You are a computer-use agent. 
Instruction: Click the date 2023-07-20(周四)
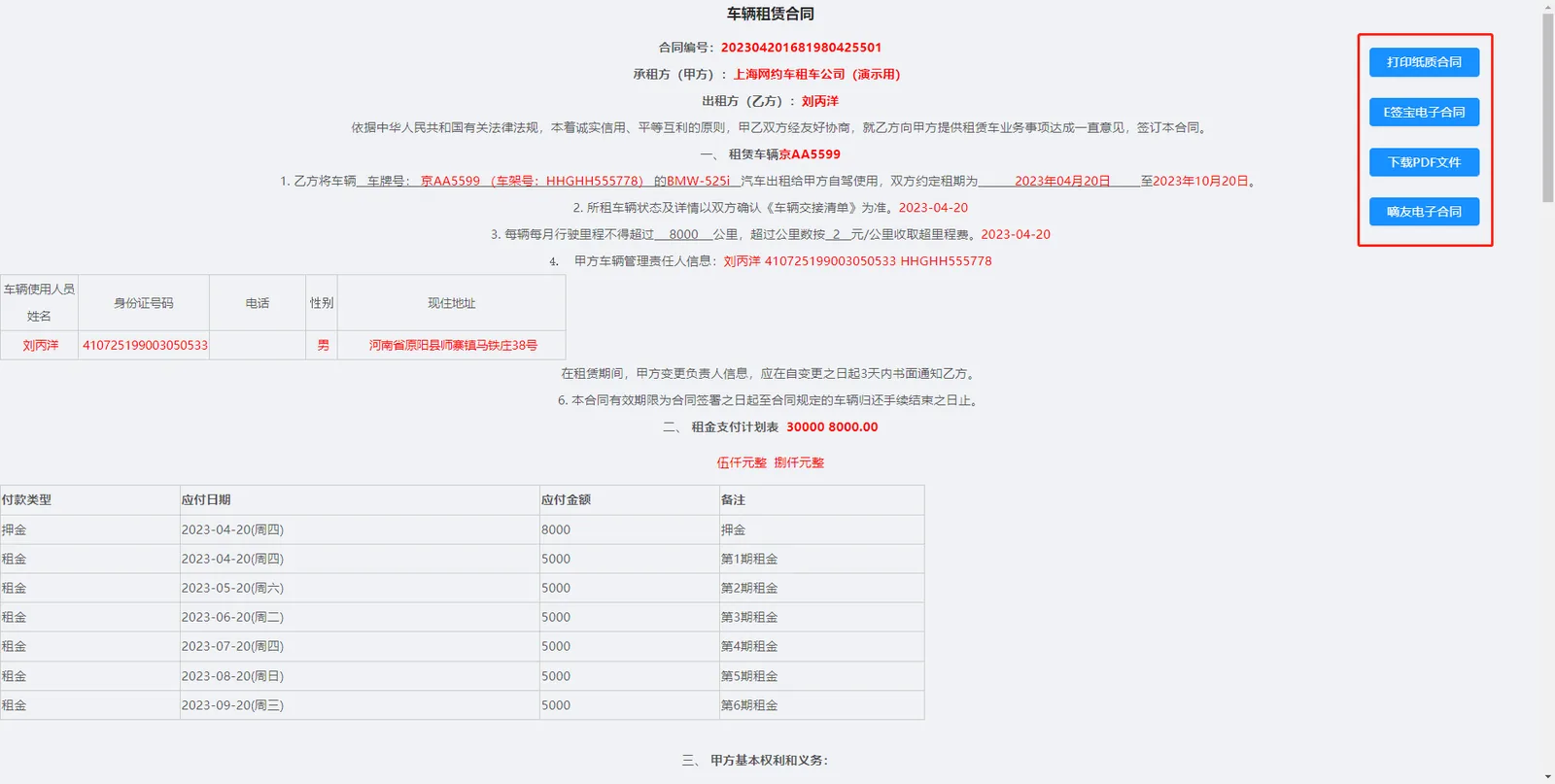232,647
